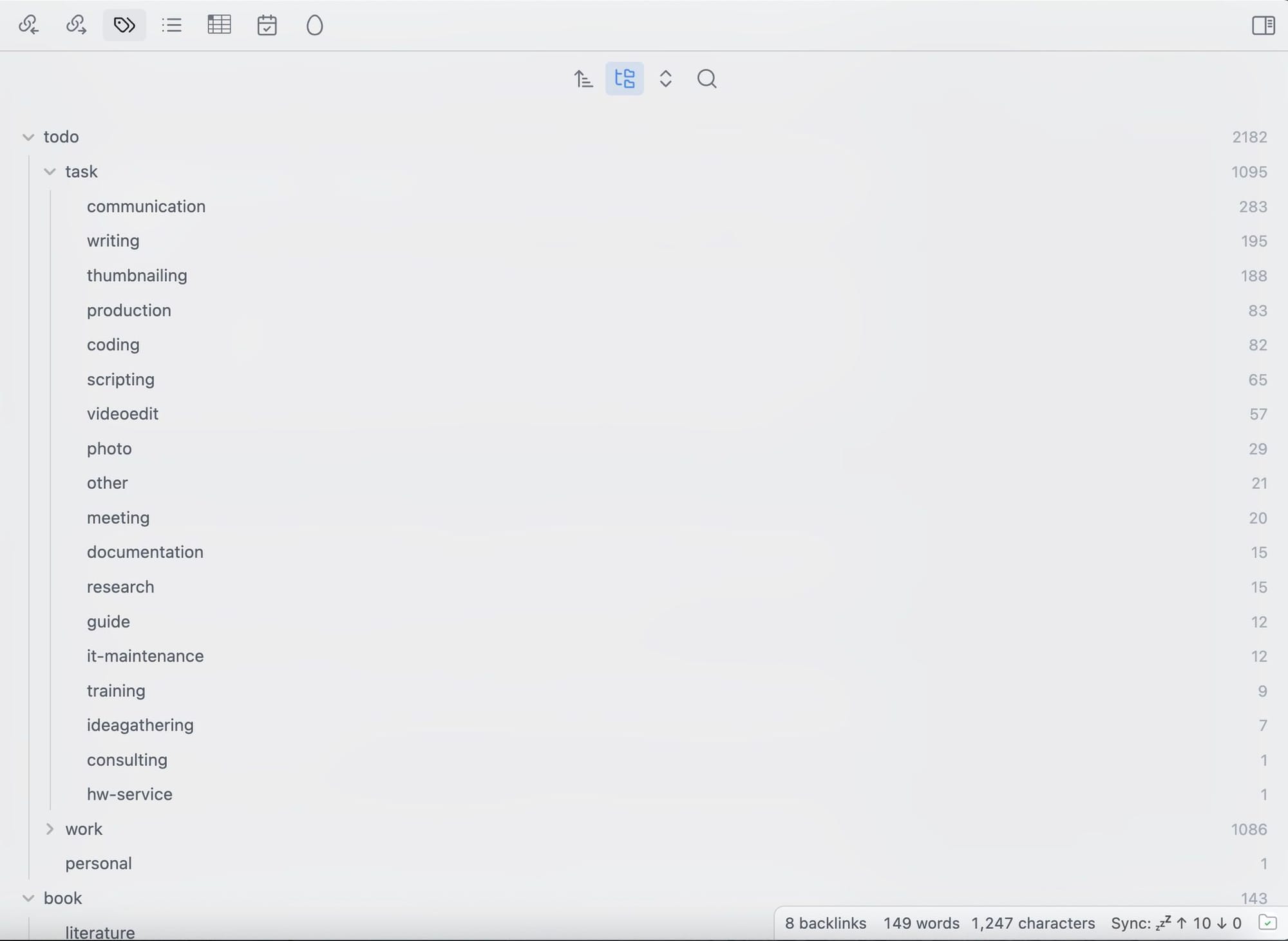Click the 283 count beside communication

(1253, 207)
